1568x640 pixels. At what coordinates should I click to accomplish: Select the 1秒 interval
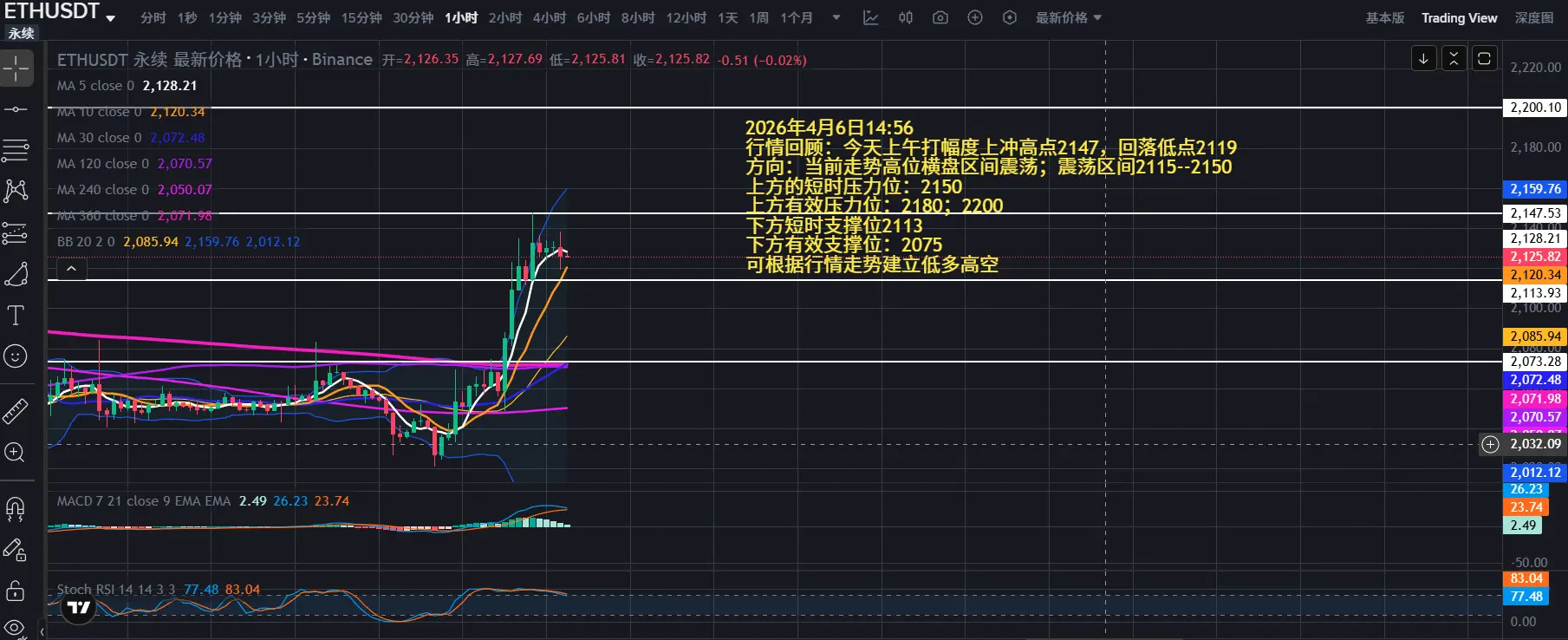coord(187,17)
